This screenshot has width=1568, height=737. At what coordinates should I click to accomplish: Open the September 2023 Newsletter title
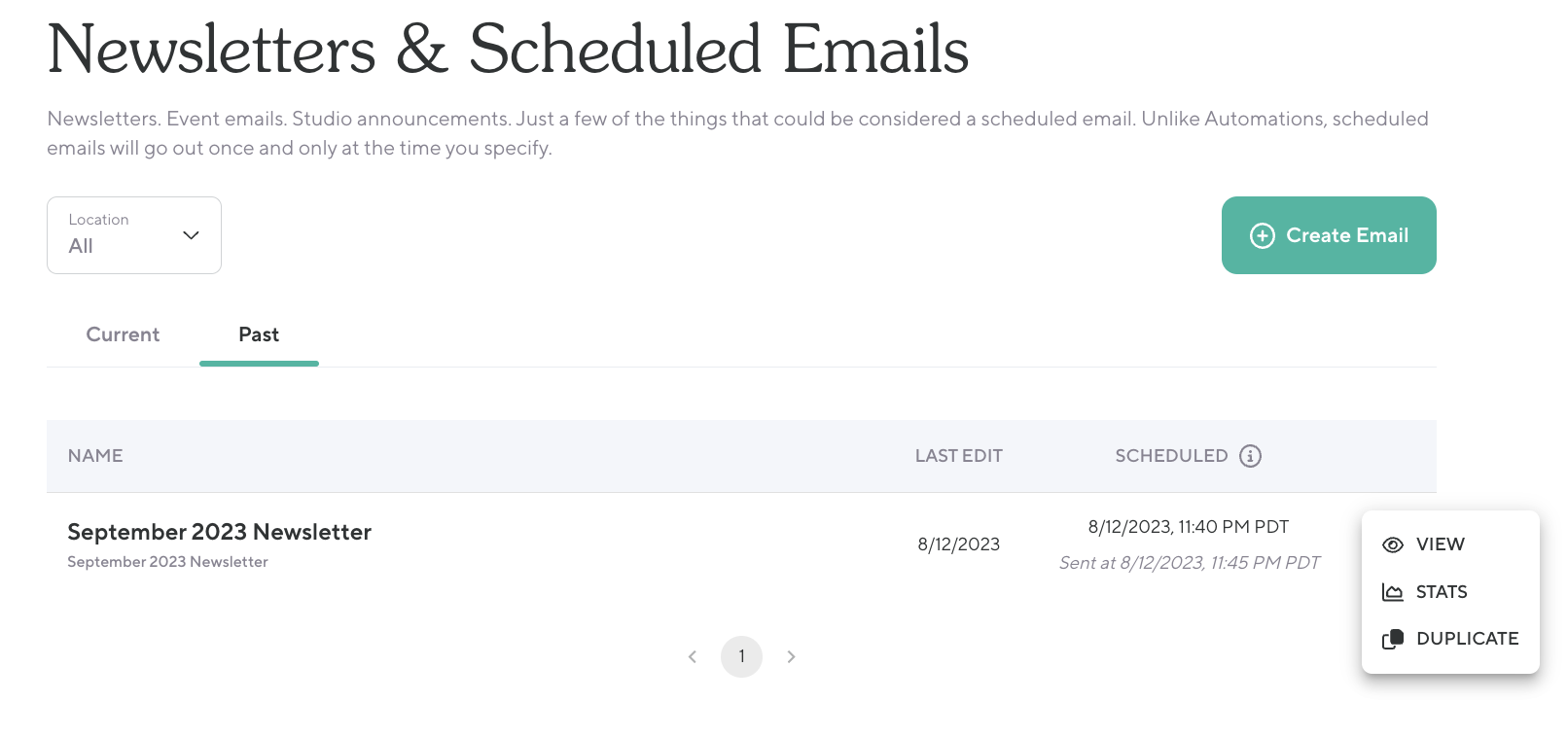(x=219, y=532)
